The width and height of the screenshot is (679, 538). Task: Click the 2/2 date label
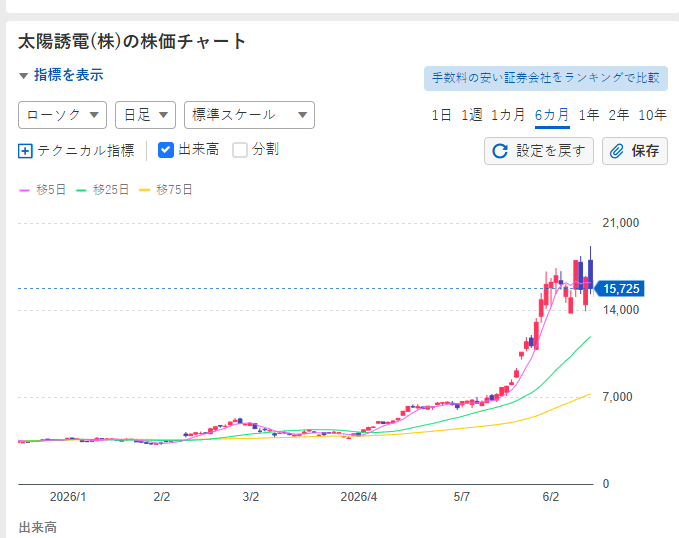point(162,497)
